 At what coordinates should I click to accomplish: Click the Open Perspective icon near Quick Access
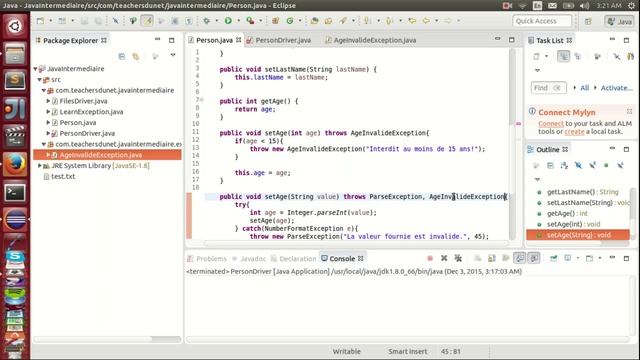[x=588, y=21]
